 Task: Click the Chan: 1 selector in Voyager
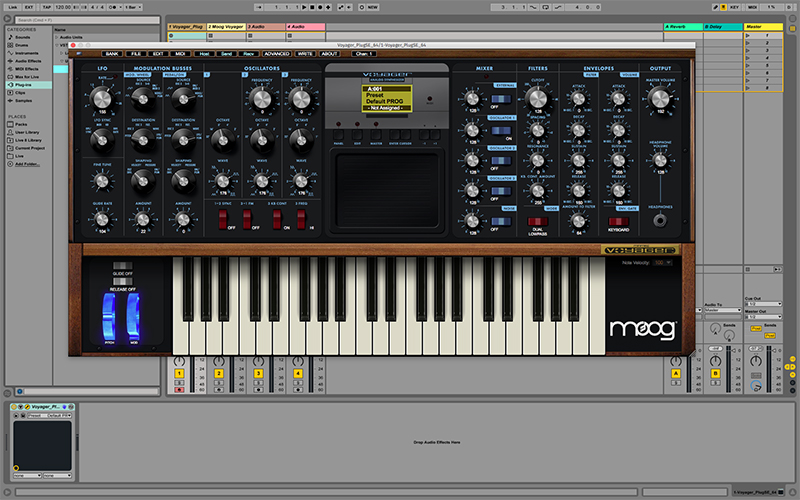click(365, 54)
